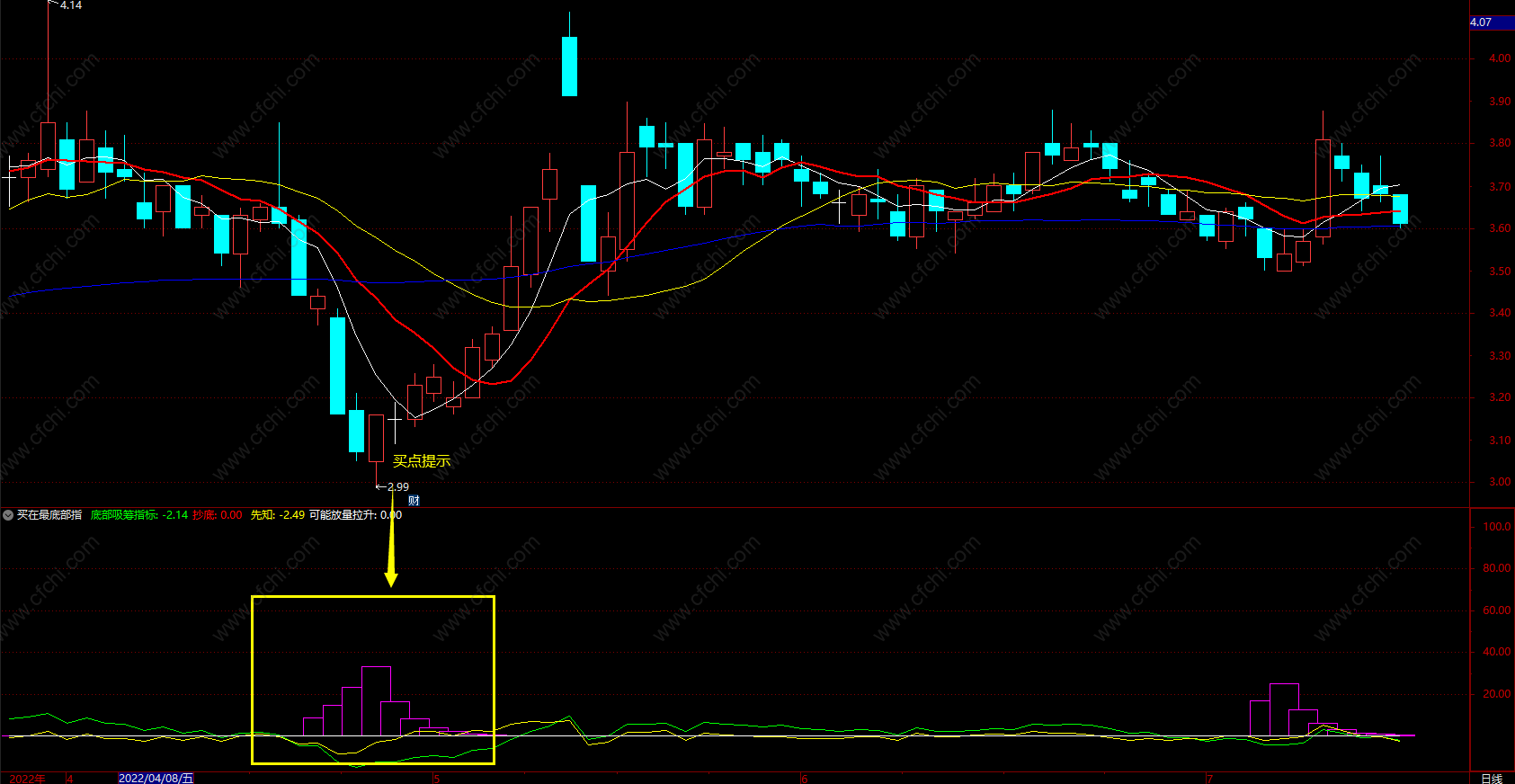This screenshot has height=784, width=1515.
Task: Click the 60.00 indicator axis label
Action: (x=1496, y=610)
